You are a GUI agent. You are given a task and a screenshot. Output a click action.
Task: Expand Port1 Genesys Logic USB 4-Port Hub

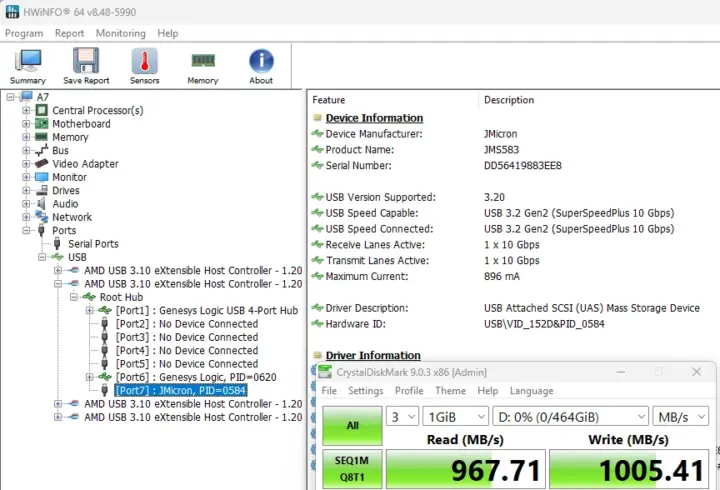point(90,310)
